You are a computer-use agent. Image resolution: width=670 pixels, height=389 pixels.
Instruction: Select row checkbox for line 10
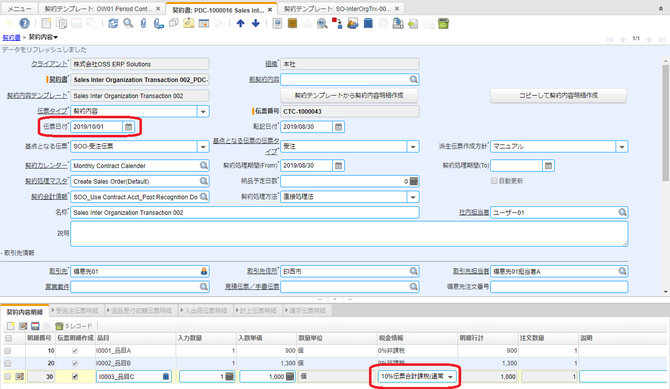(x=8, y=351)
